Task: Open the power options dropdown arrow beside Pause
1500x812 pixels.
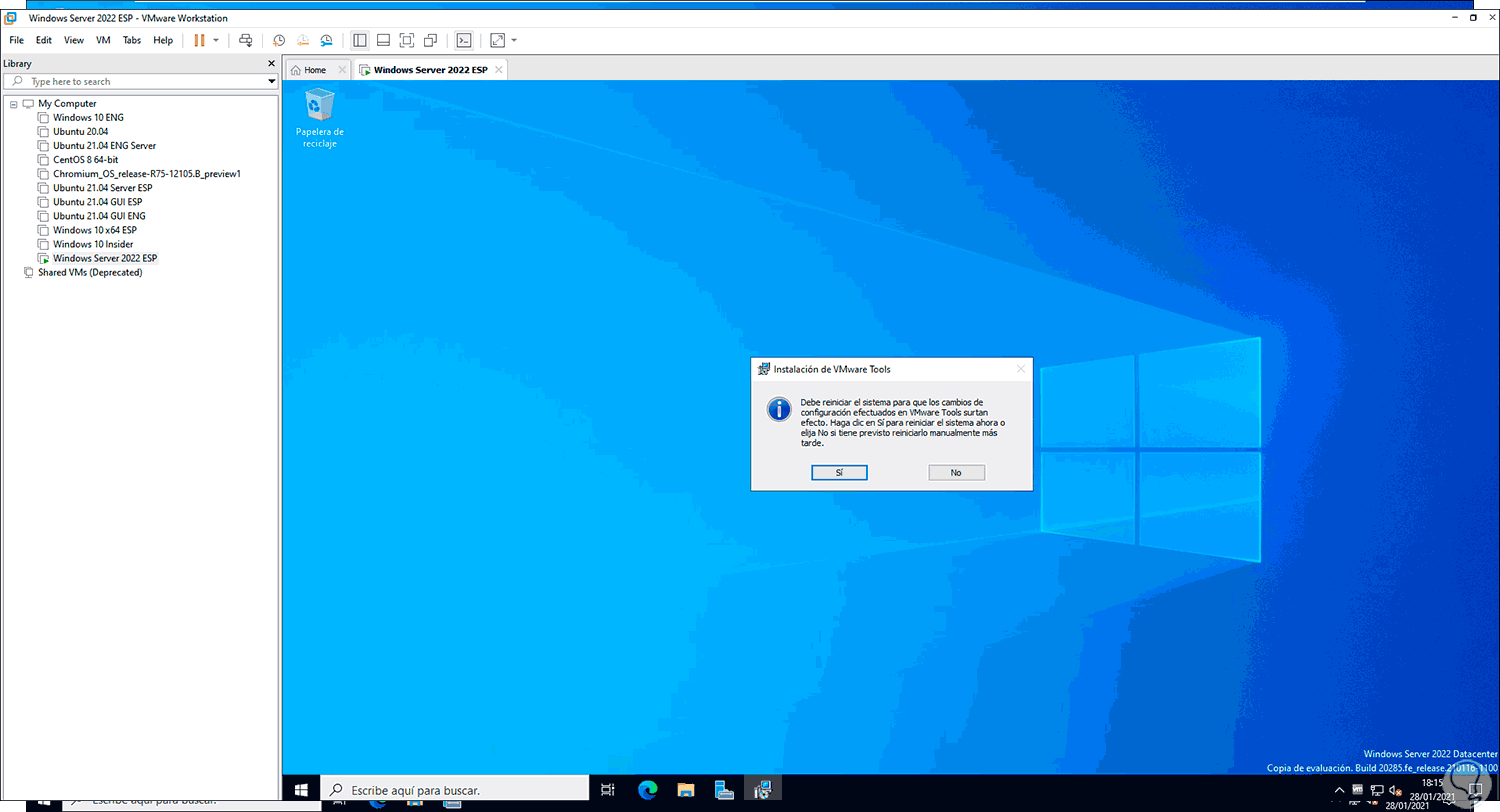Action: (216, 40)
